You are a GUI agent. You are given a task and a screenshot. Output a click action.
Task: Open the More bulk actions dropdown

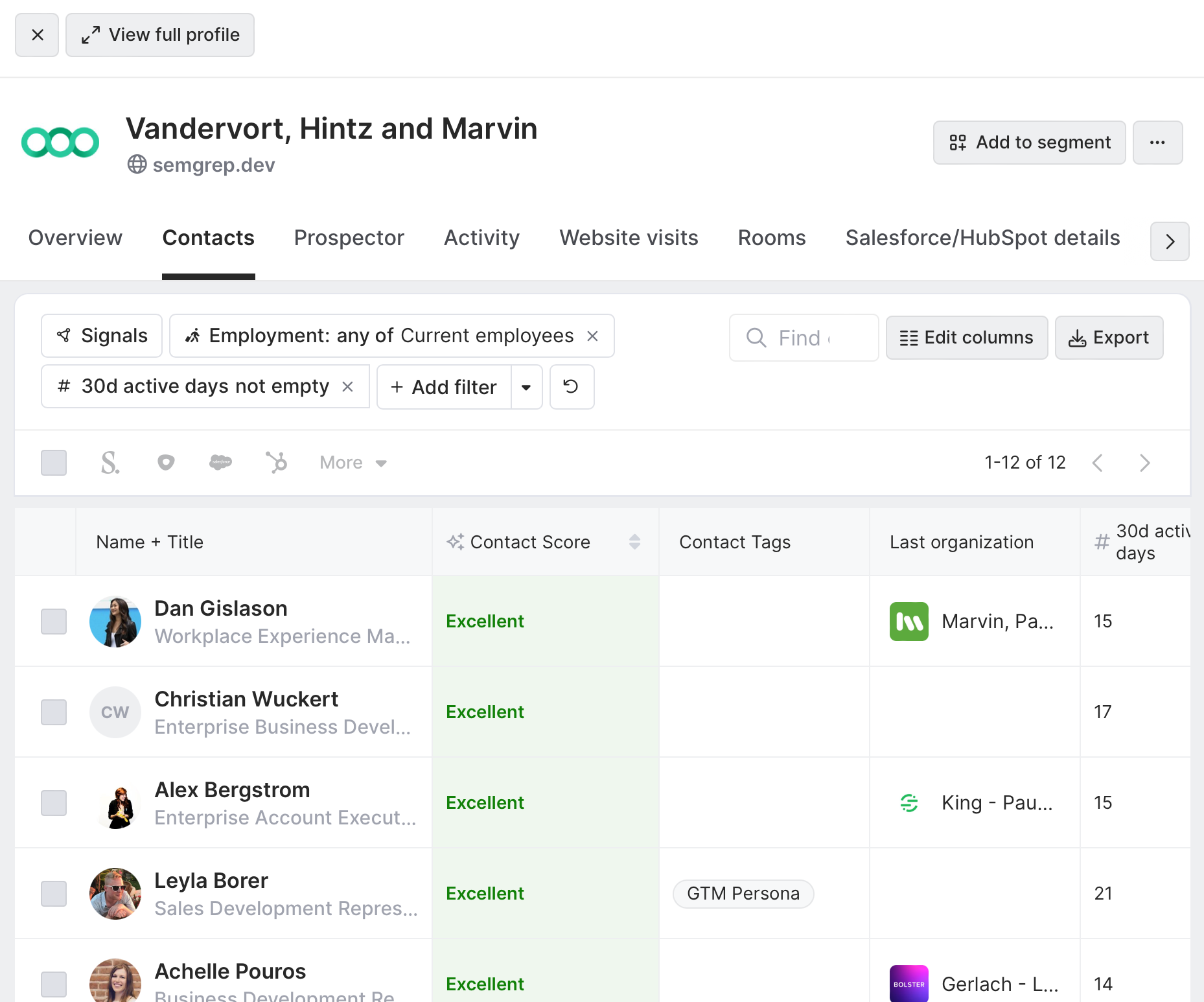tap(353, 463)
